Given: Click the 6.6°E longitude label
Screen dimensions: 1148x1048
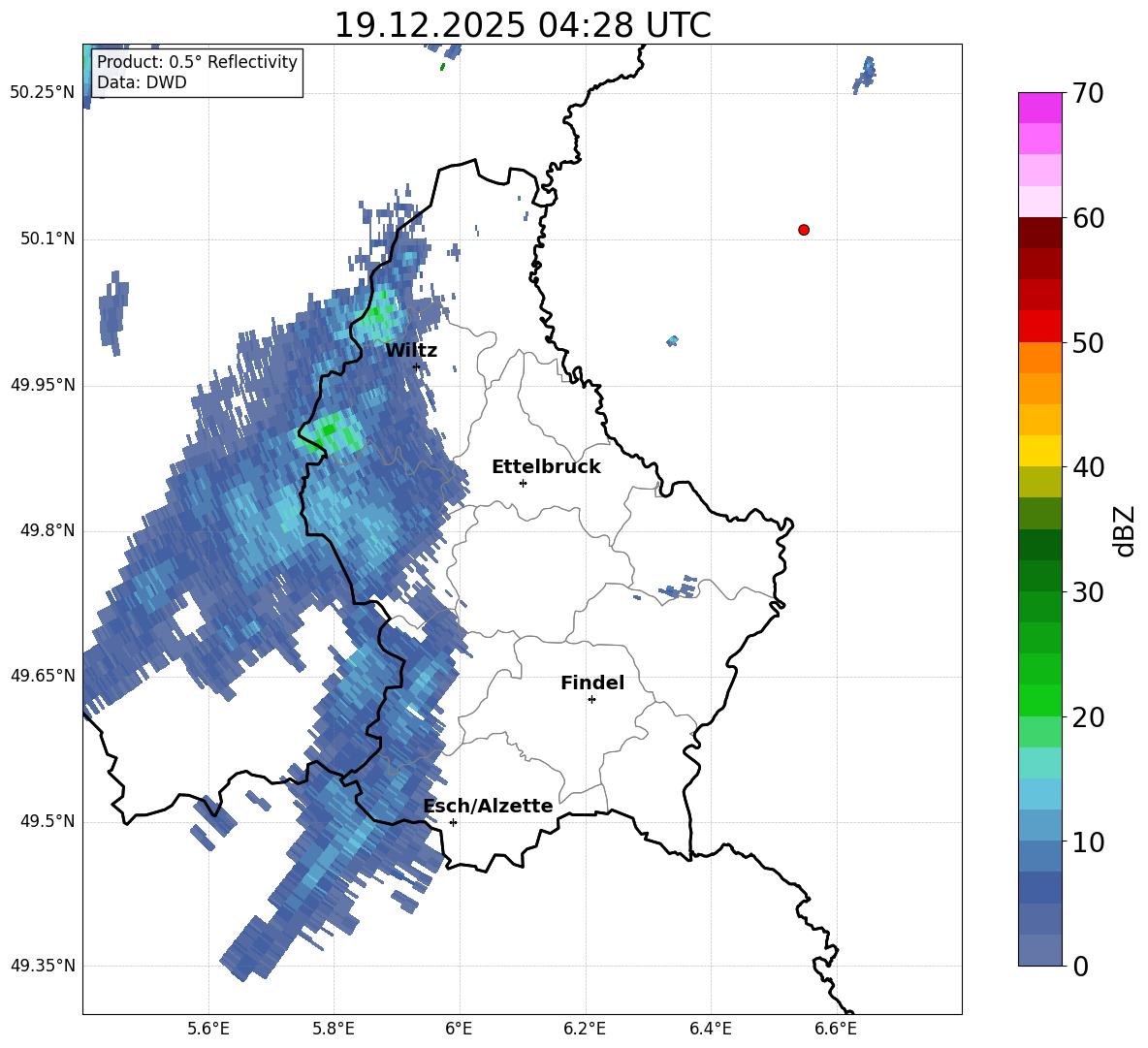Looking at the screenshot, I should click(x=836, y=1029).
